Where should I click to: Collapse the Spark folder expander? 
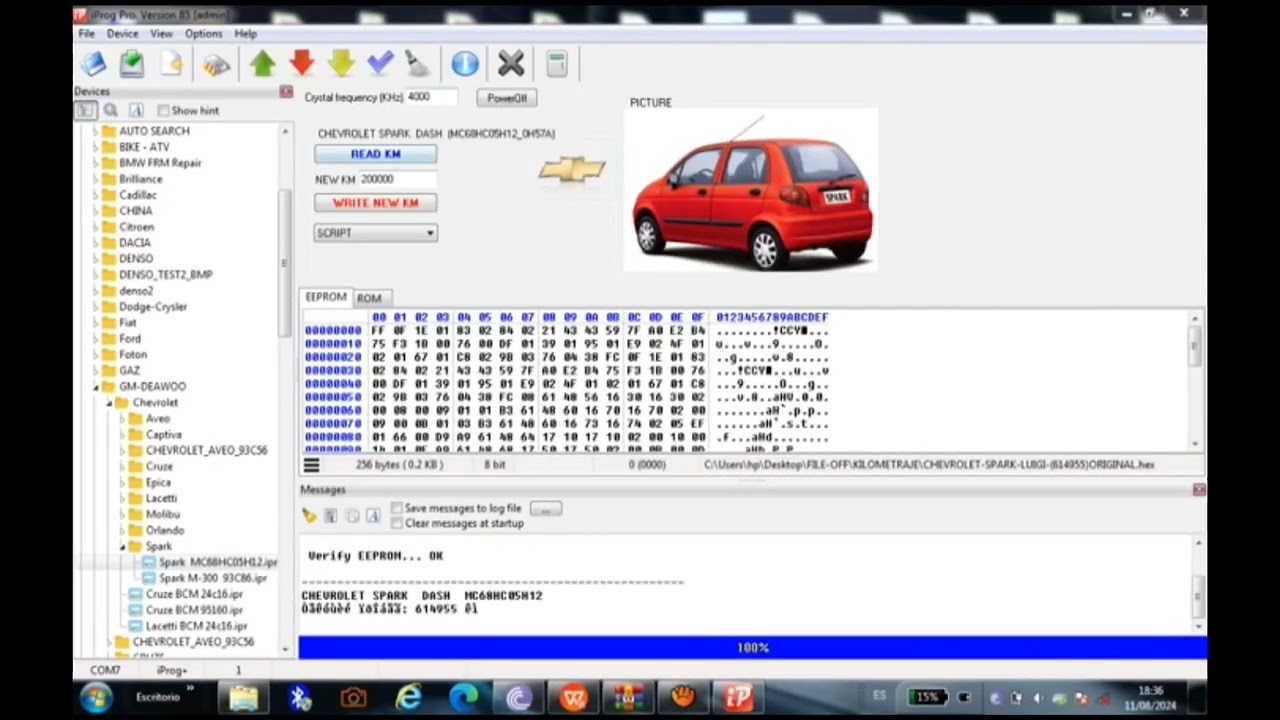point(123,547)
